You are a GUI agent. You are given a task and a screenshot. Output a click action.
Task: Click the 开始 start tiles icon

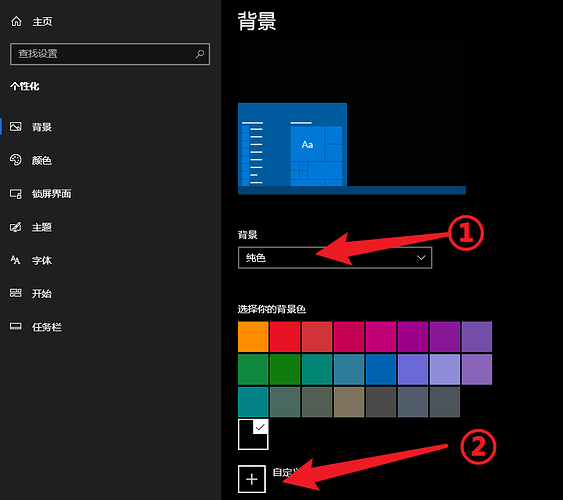(15, 293)
